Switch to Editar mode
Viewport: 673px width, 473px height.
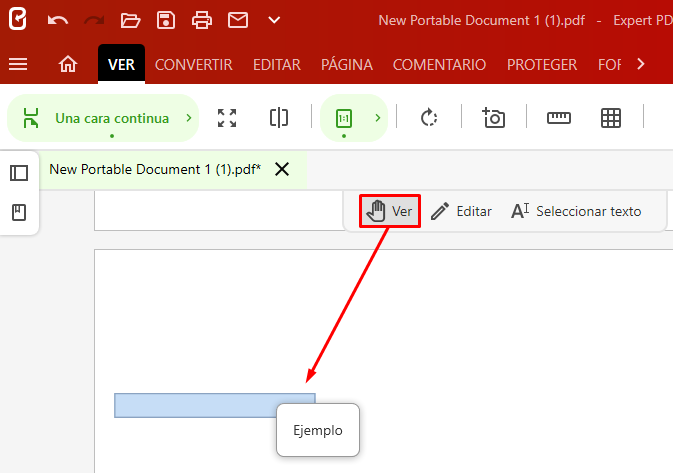pyautogui.click(x=461, y=211)
